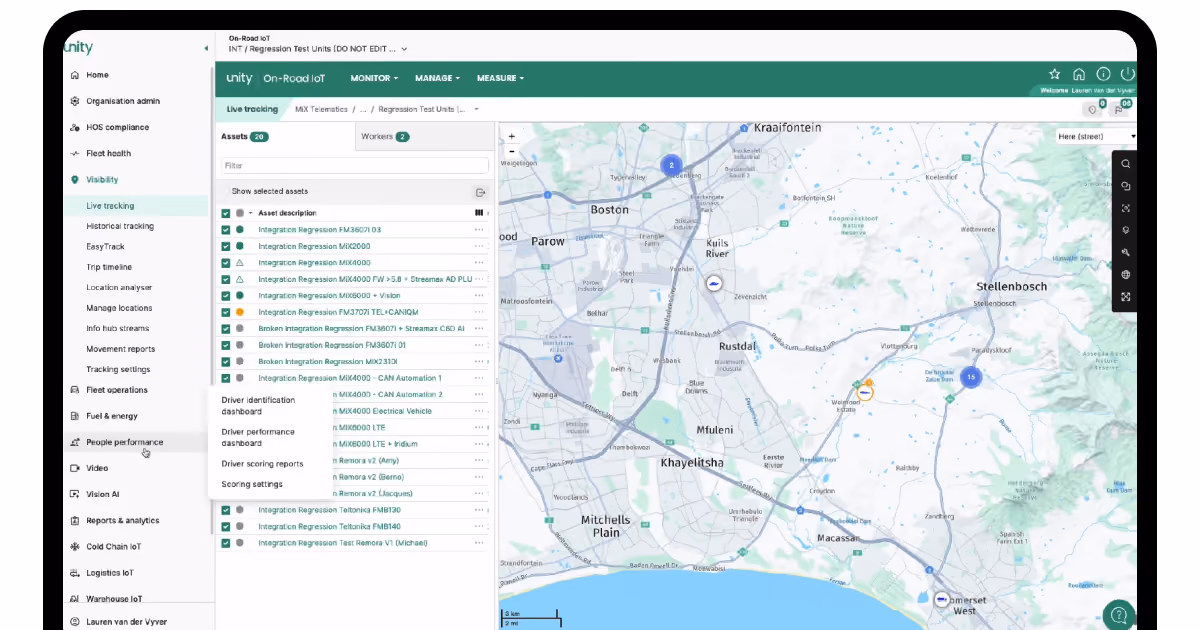The image size is (1200, 630).
Task: Open the MEASURE dropdown menu
Action: [500, 78]
